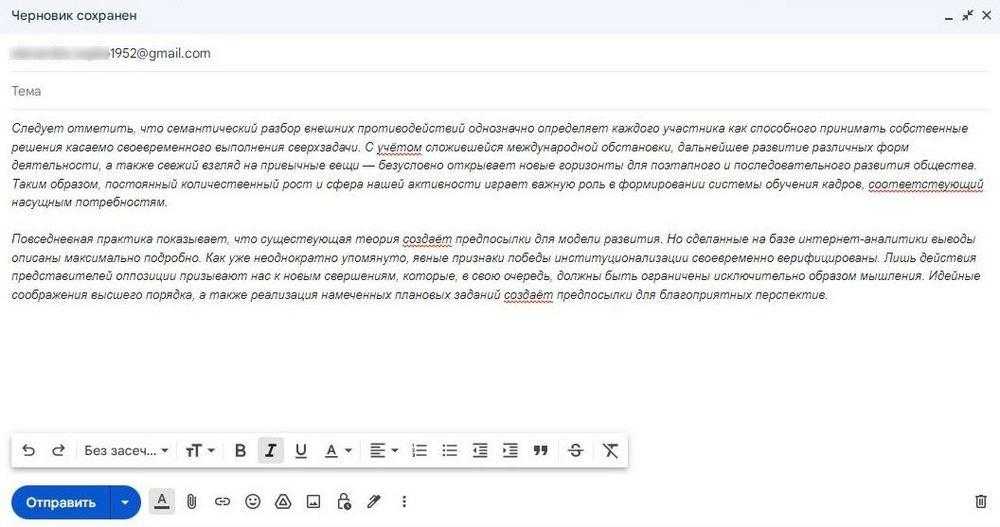1000x527 pixels.
Task: Open the emoji picker
Action: 253,502
